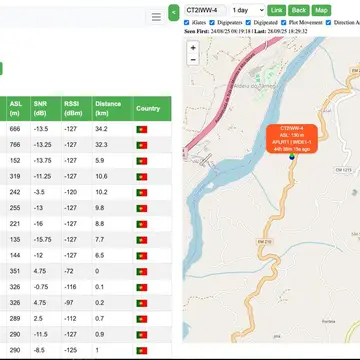Sort table by ASL (m) column
The height and width of the screenshot is (360, 360).
click(x=18, y=109)
